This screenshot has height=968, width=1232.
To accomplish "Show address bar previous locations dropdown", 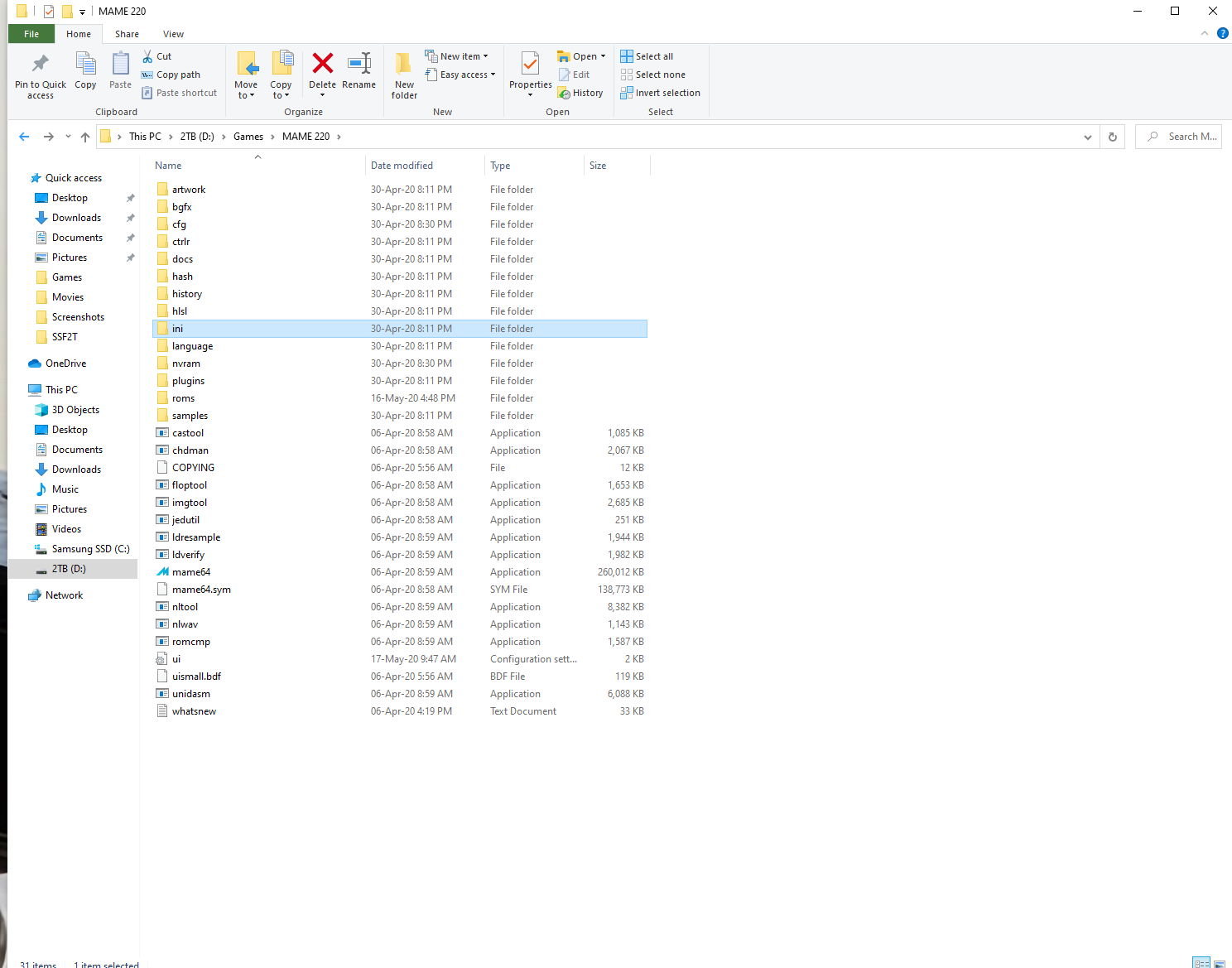I will pyautogui.click(x=1087, y=137).
